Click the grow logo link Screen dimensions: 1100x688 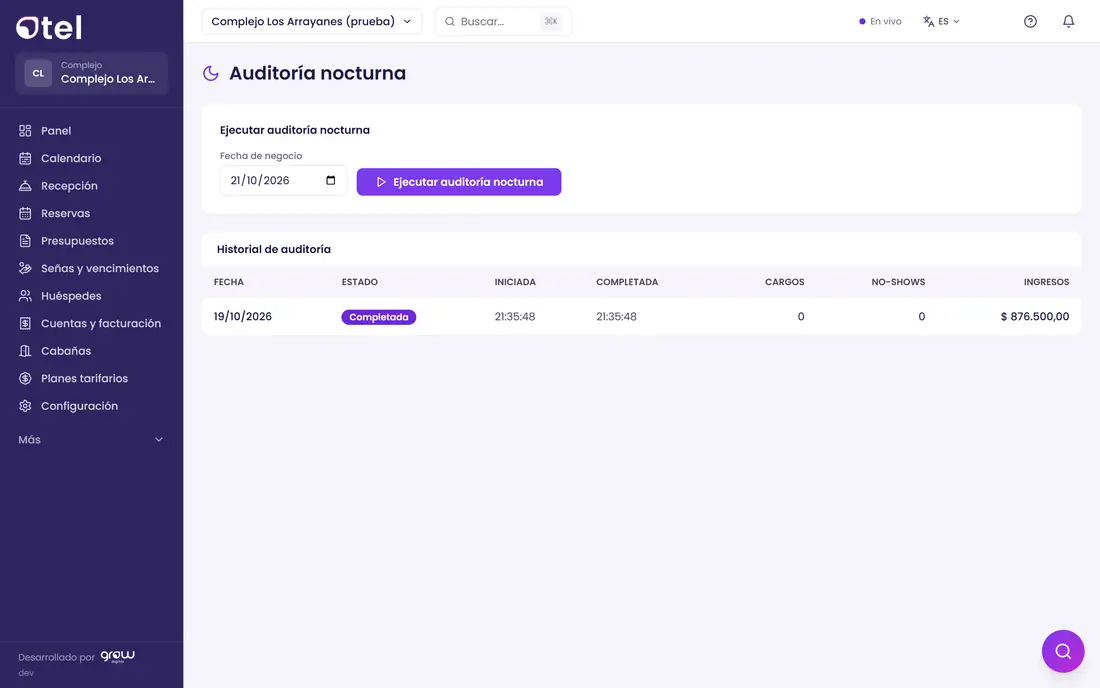117,656
